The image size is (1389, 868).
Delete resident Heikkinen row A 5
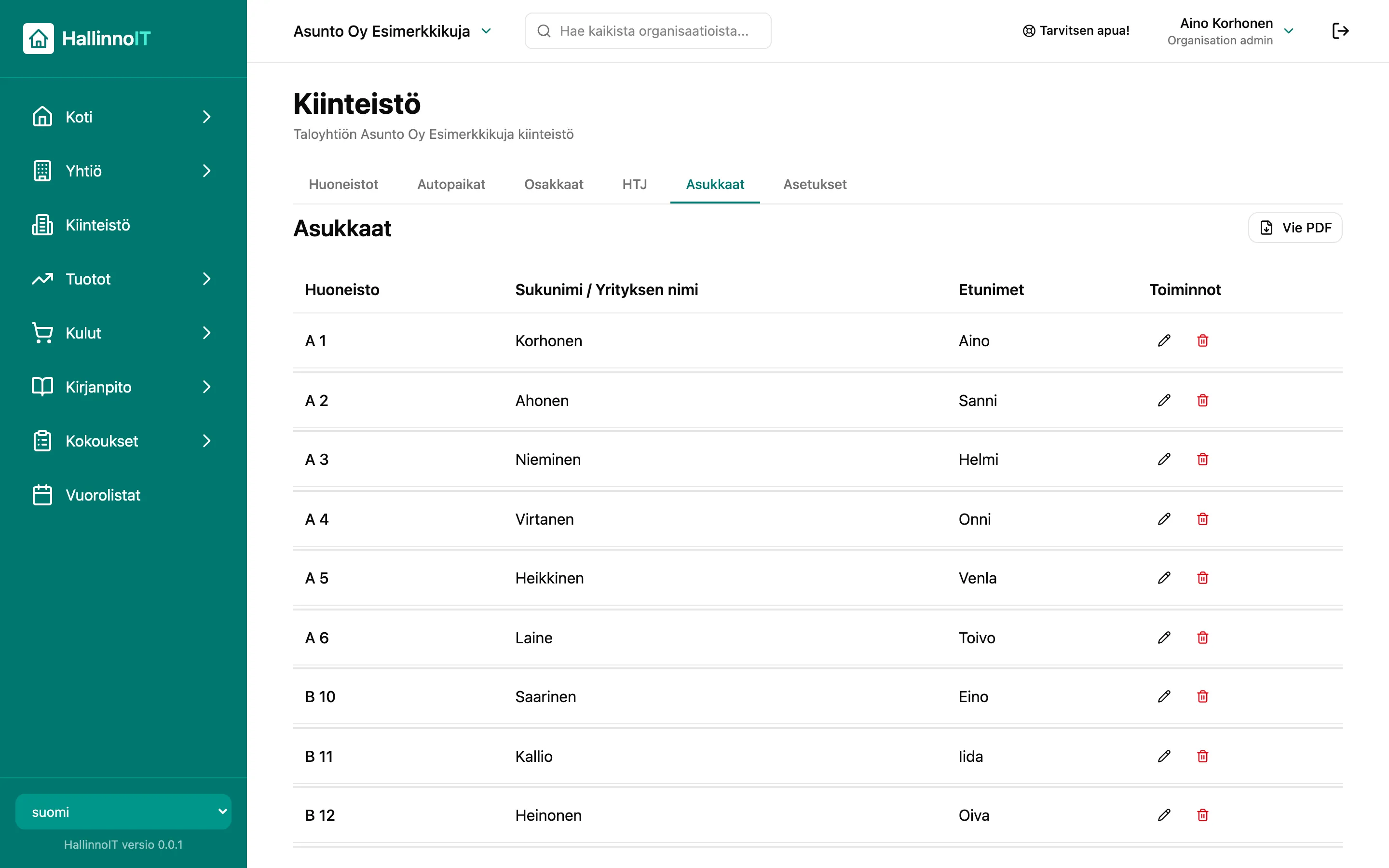1202,578
